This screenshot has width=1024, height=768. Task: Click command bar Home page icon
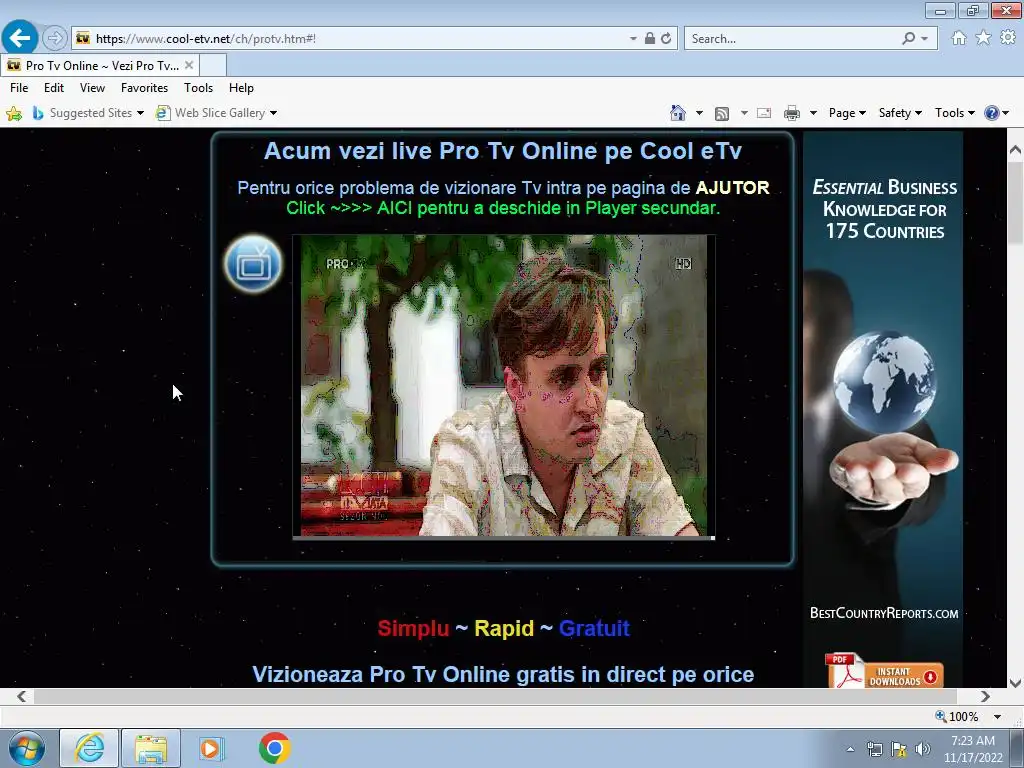678,113
